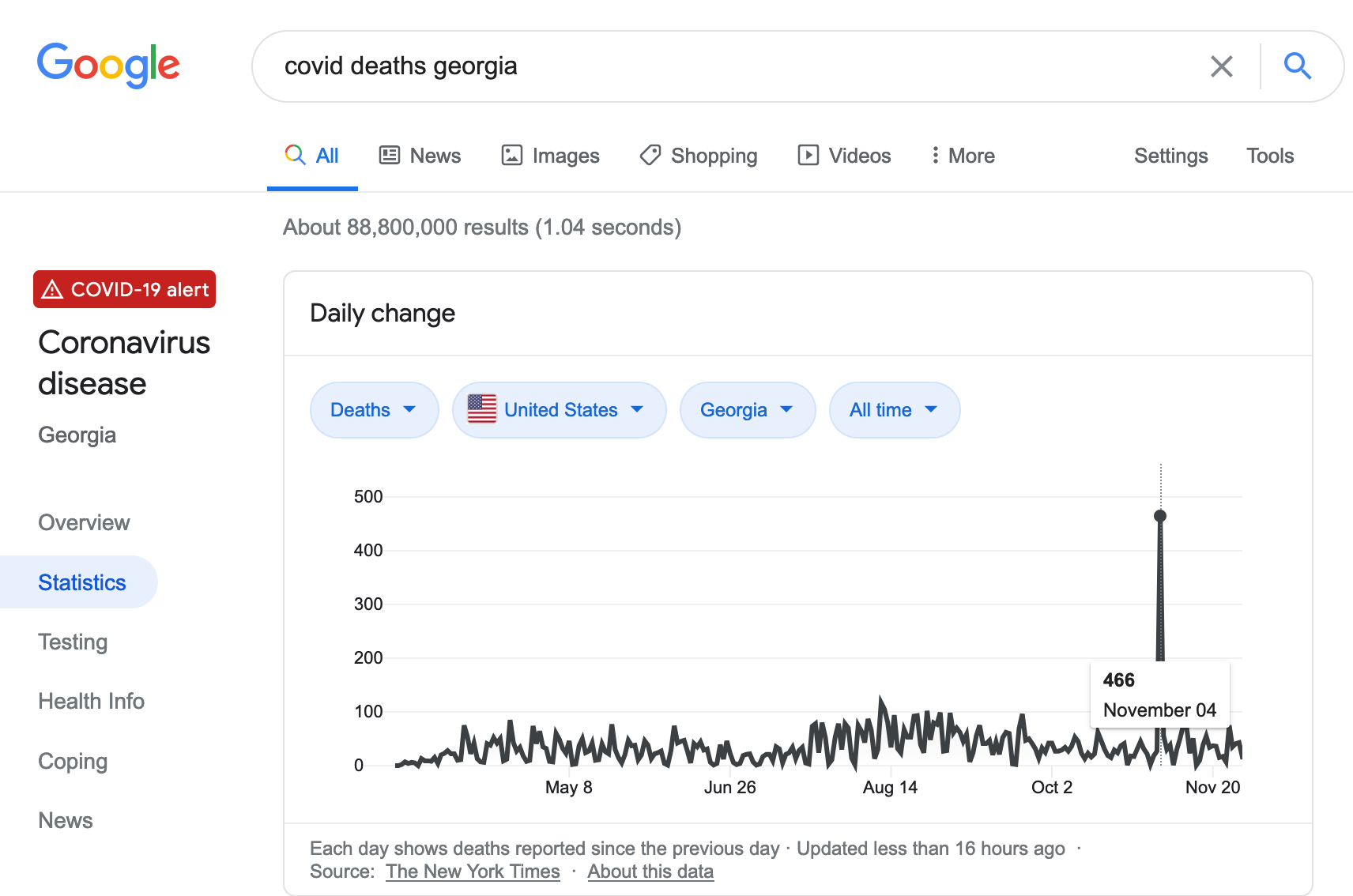Switch to the Shopping tab

click(699, 156)
